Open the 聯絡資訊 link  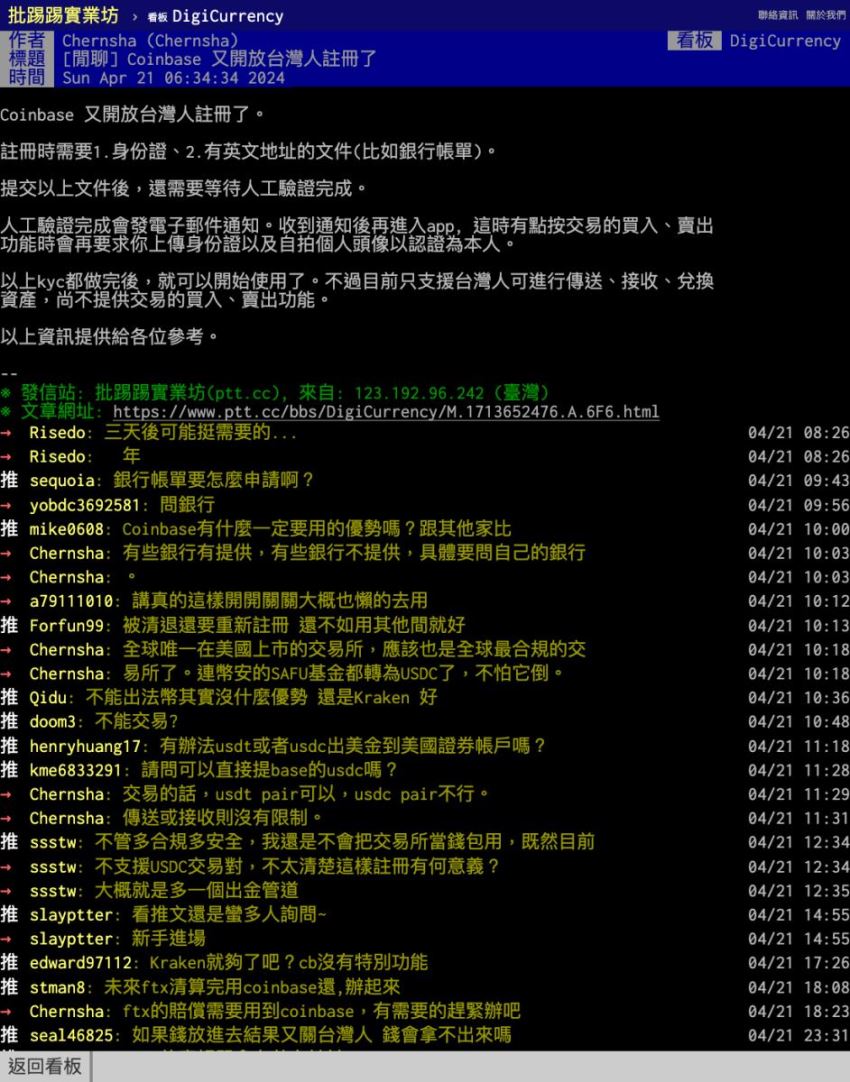click(778, 15)
